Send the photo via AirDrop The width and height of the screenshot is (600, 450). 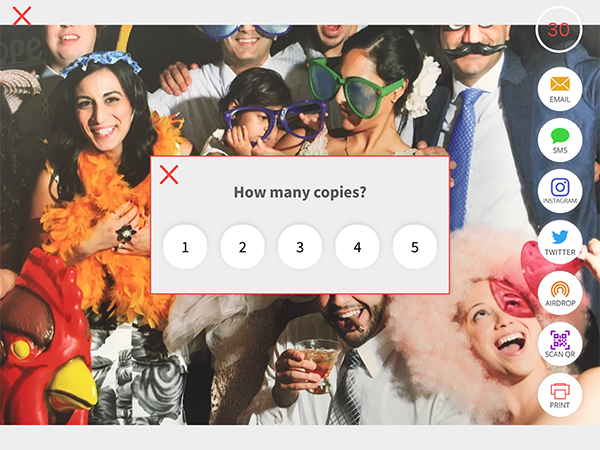560,293
